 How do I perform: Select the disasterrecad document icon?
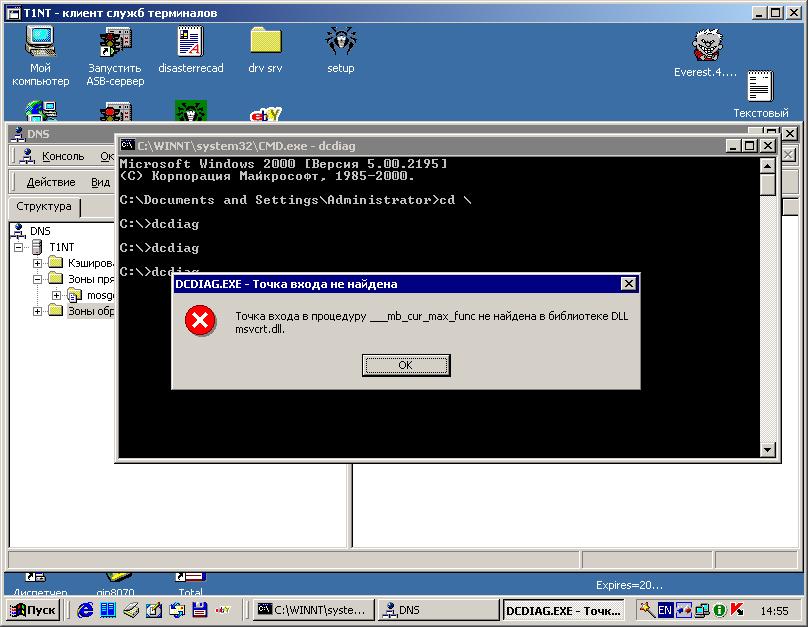click(x=191, y=50)
